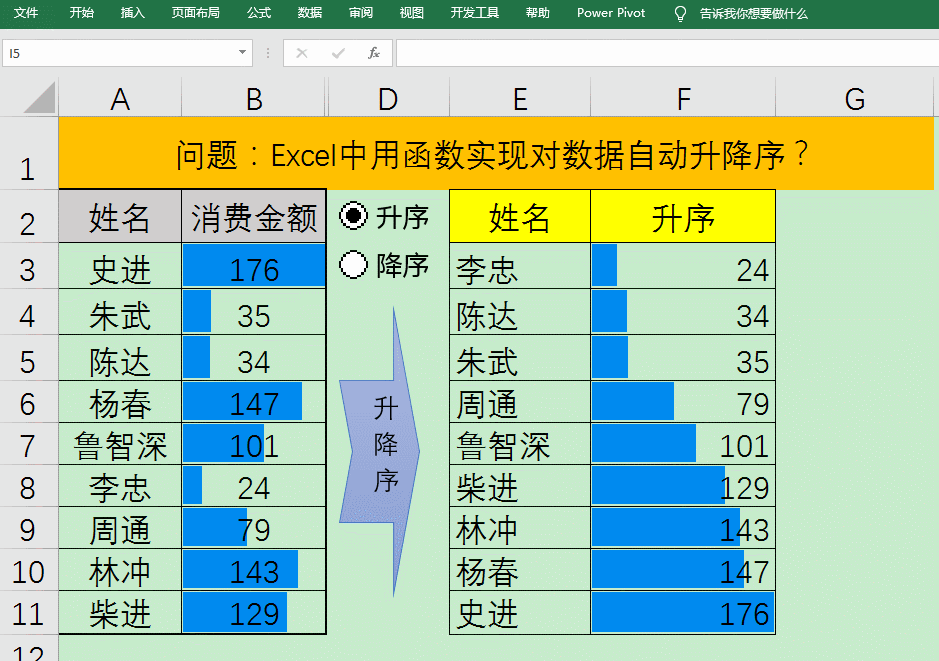The image size is (939, 661).
Task: Click cell 柴进 in column A
Action: pos(120,613)
